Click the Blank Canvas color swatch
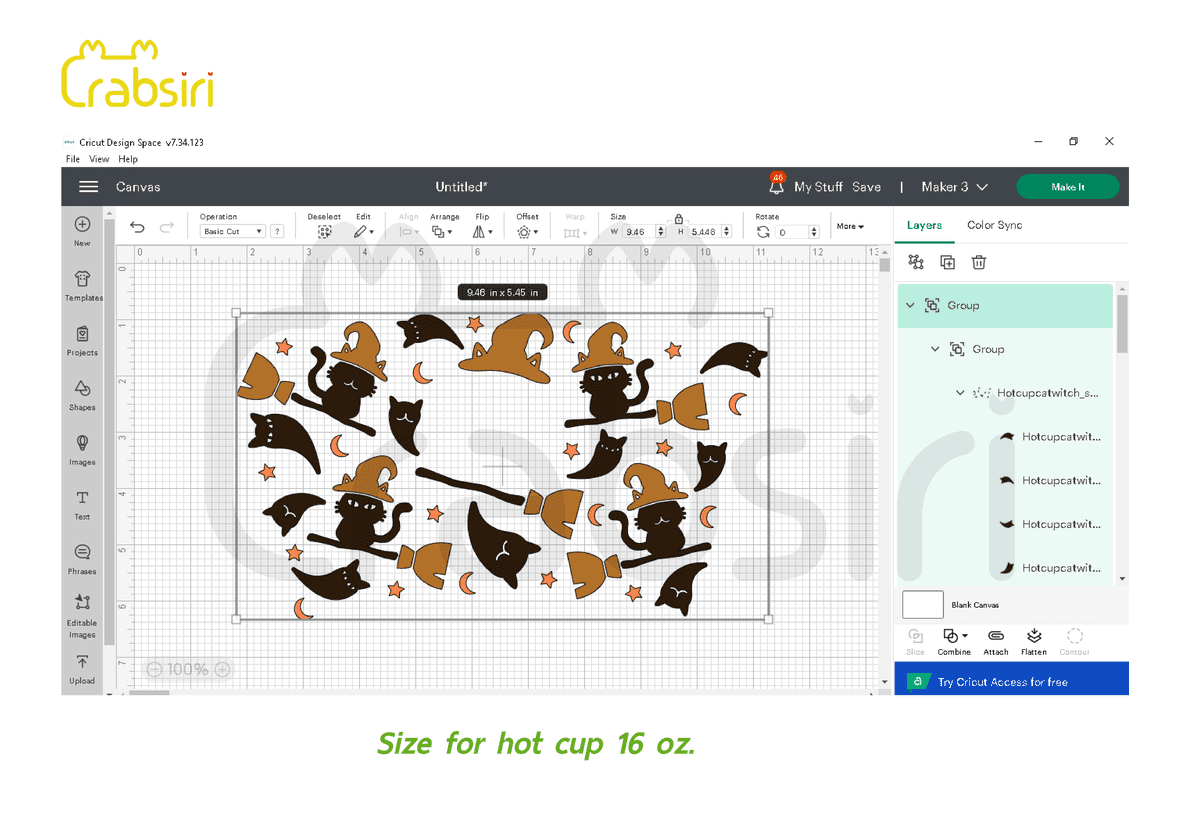 tap(922, 604)
